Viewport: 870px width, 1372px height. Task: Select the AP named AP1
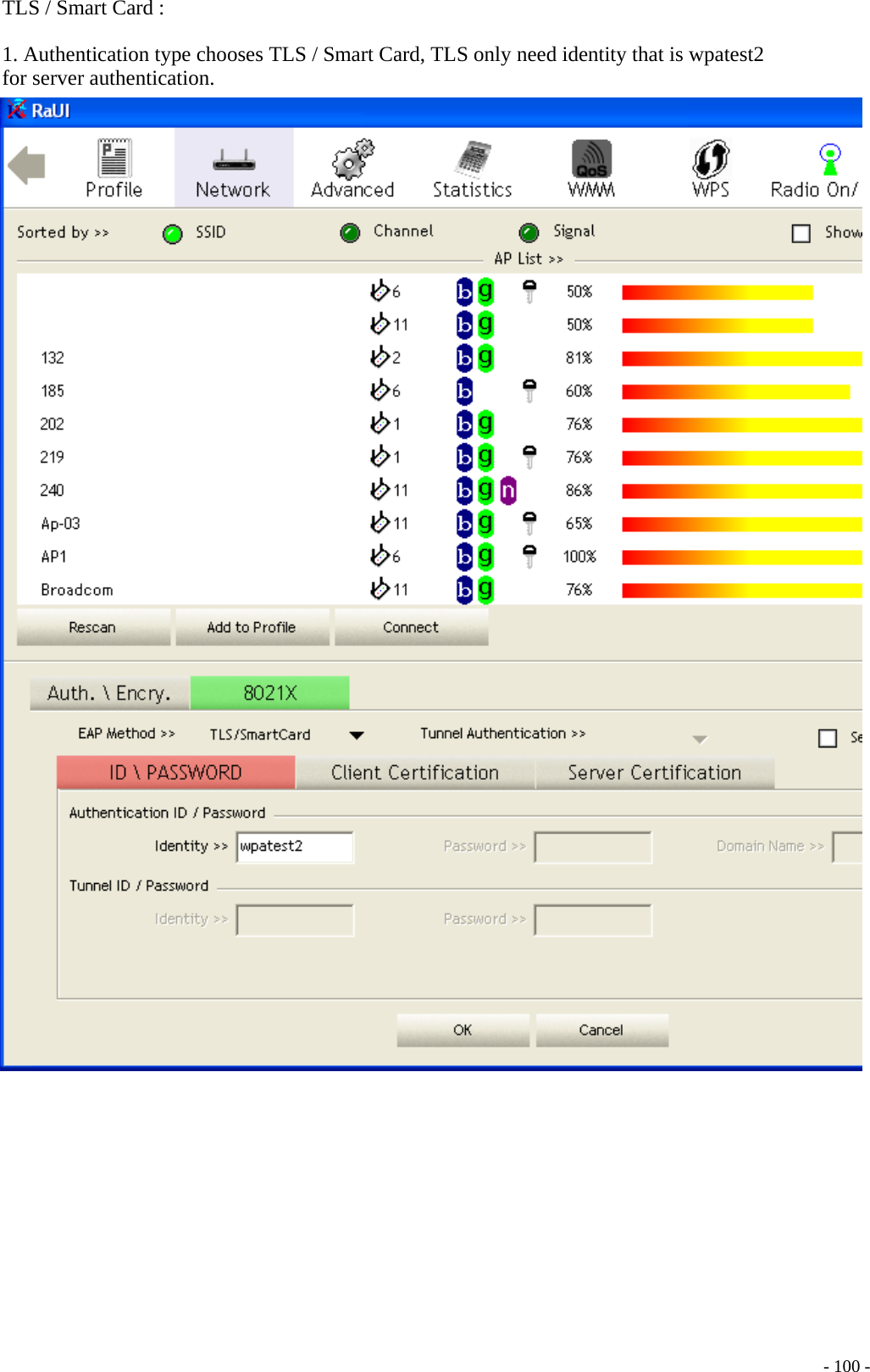(53, 557)
